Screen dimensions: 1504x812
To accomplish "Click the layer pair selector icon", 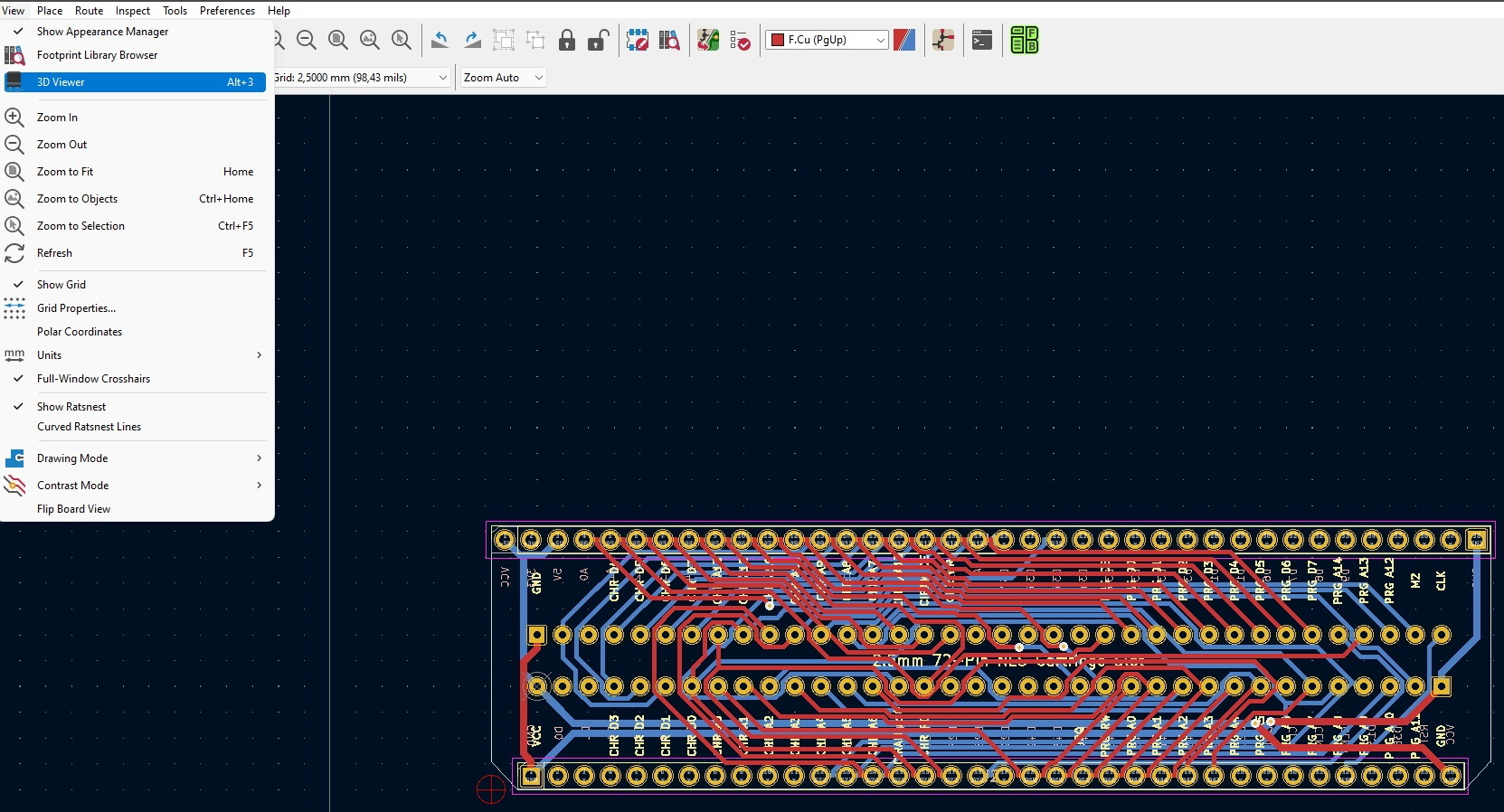I will pyautogui.click(x=904, y=40).
